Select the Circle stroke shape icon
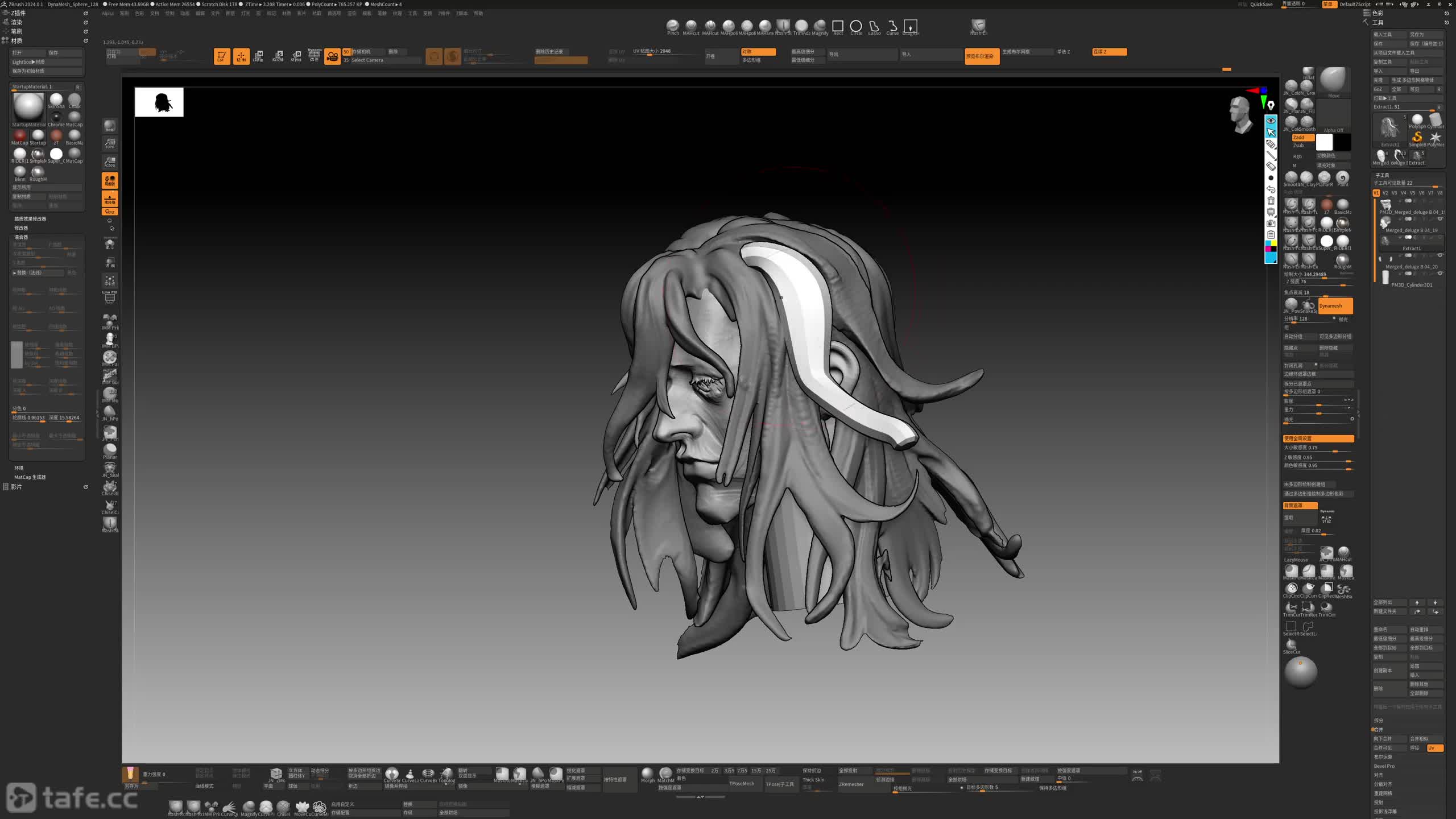The width and height of the screenshot is (1456, 819). [856, 26]
